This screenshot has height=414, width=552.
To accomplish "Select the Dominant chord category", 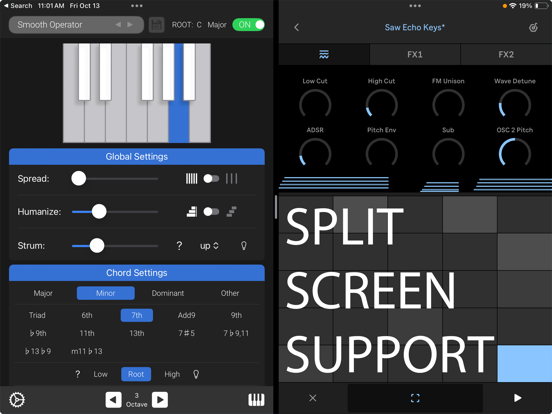I will [168, 293].
